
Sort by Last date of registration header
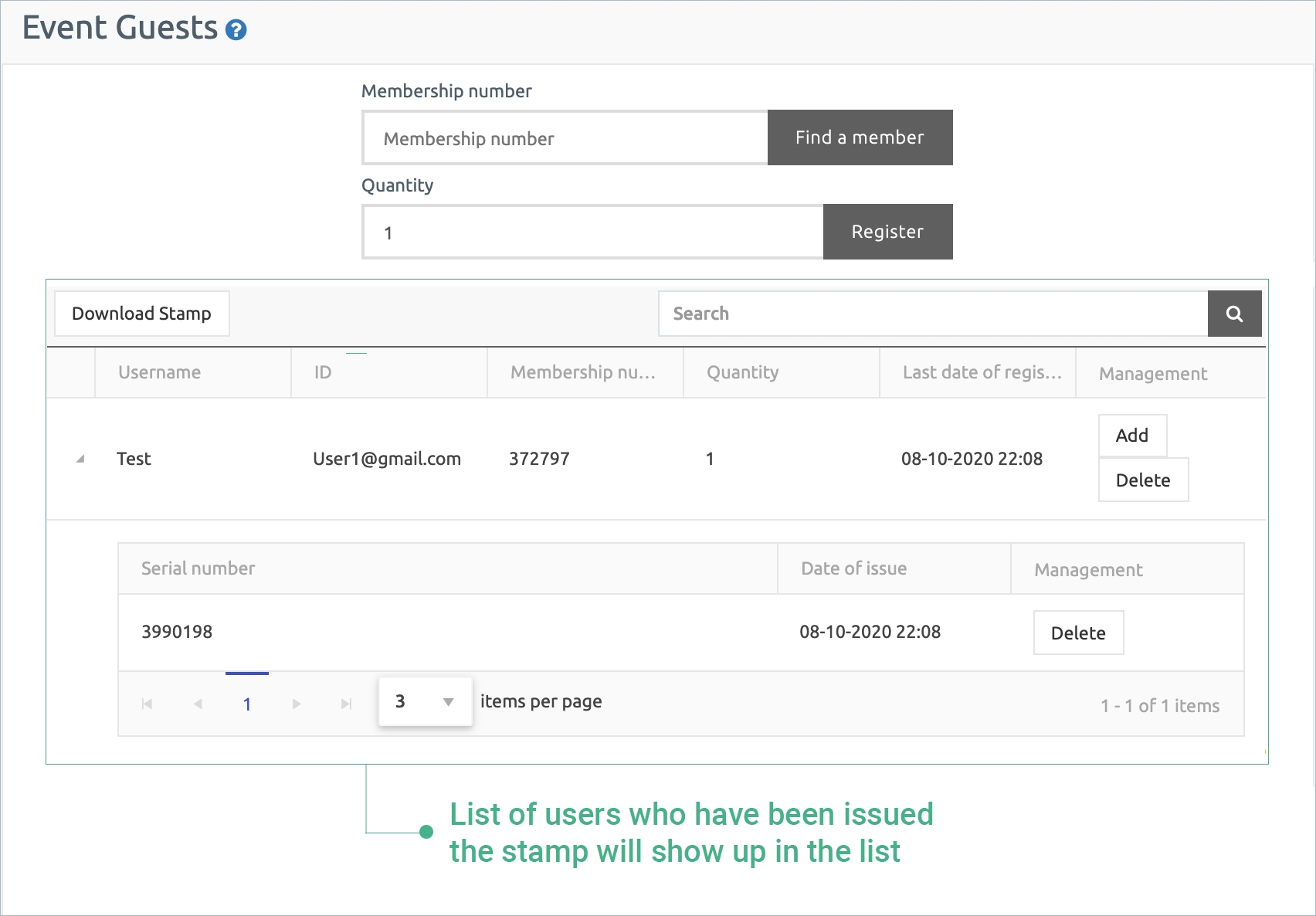pyautogui.click(x=978, y=372)
